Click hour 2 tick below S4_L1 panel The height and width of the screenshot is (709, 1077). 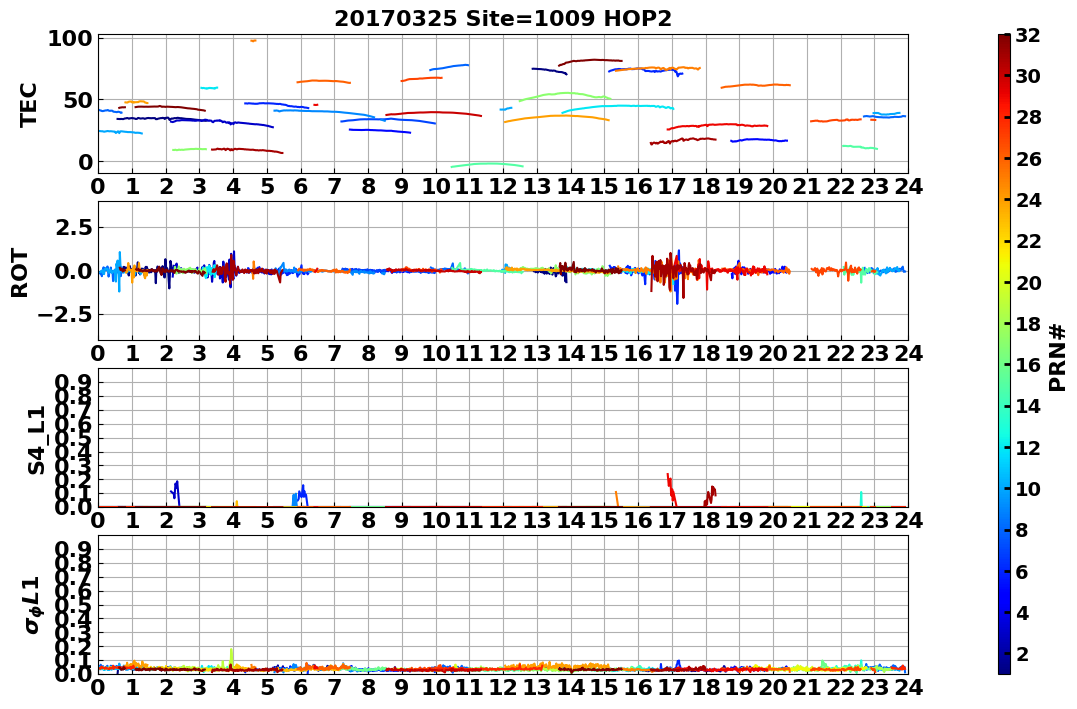166,520
